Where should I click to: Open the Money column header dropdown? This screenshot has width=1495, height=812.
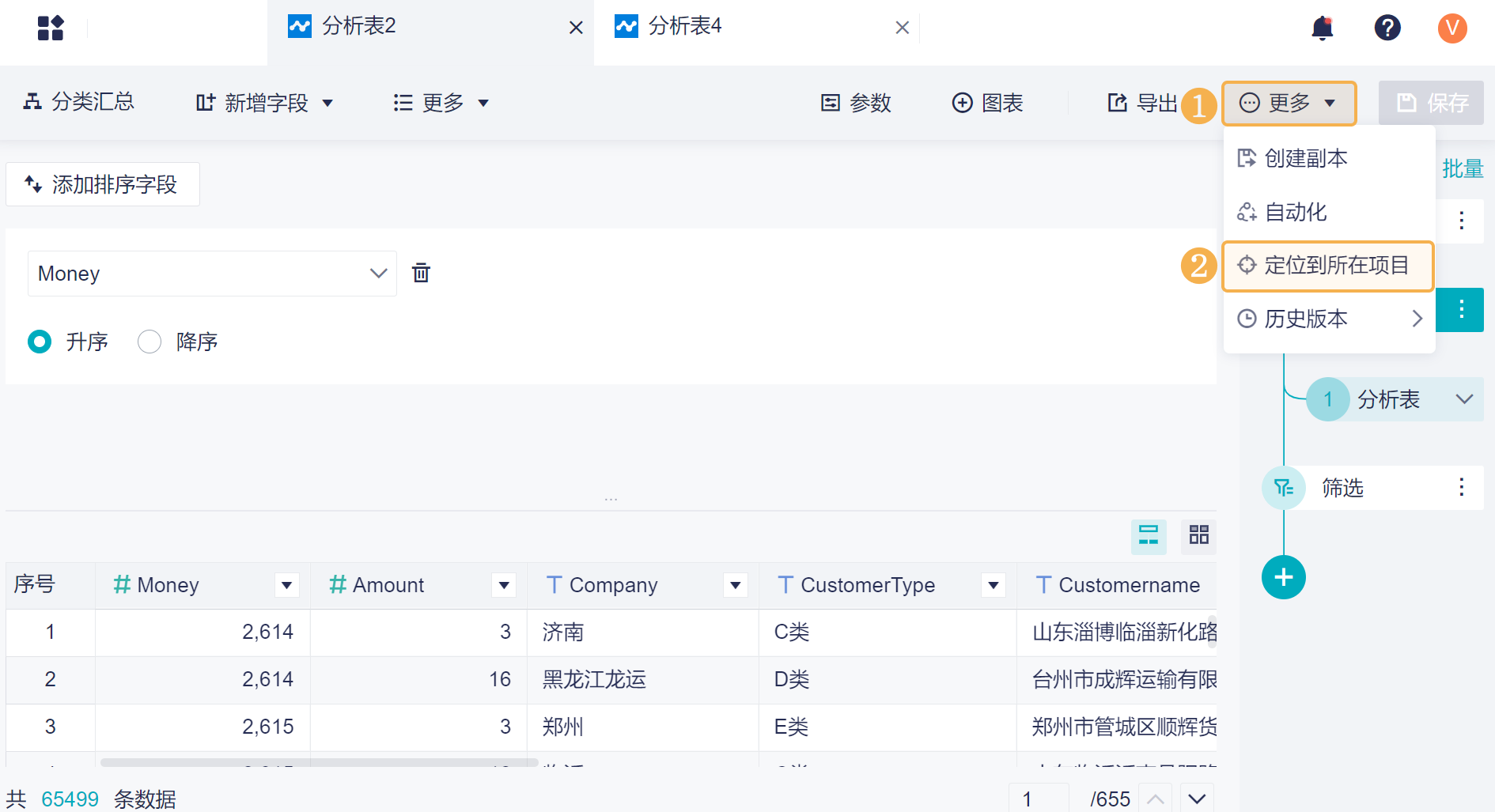pyautogui.click(x=287, y=585)
